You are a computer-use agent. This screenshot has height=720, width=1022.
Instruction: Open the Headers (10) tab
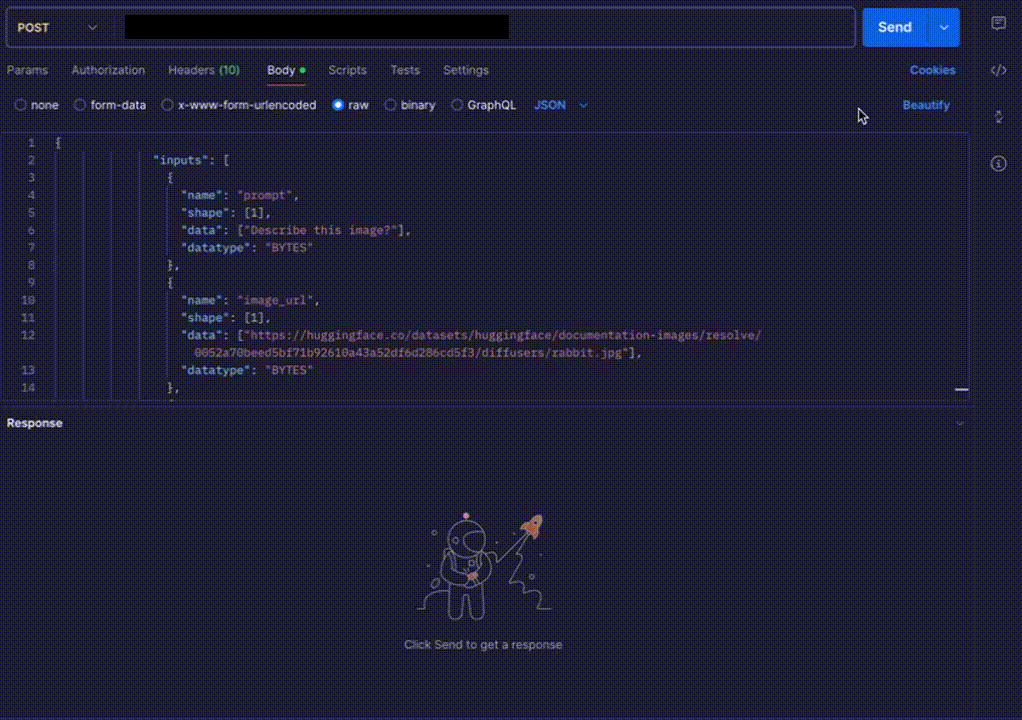click(203, 70)
